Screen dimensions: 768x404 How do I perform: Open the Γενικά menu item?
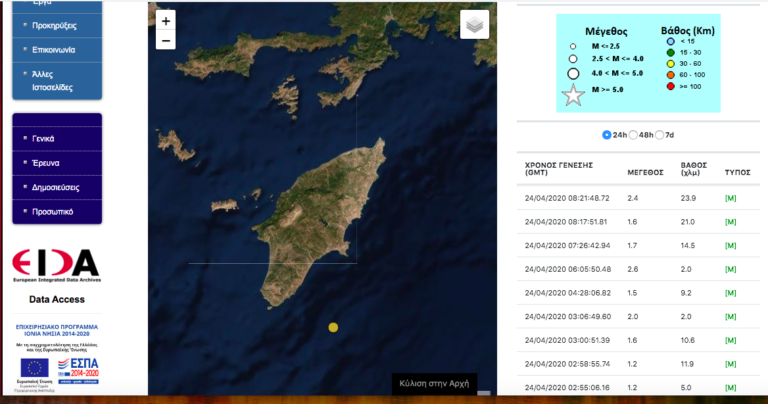point(43,139)
